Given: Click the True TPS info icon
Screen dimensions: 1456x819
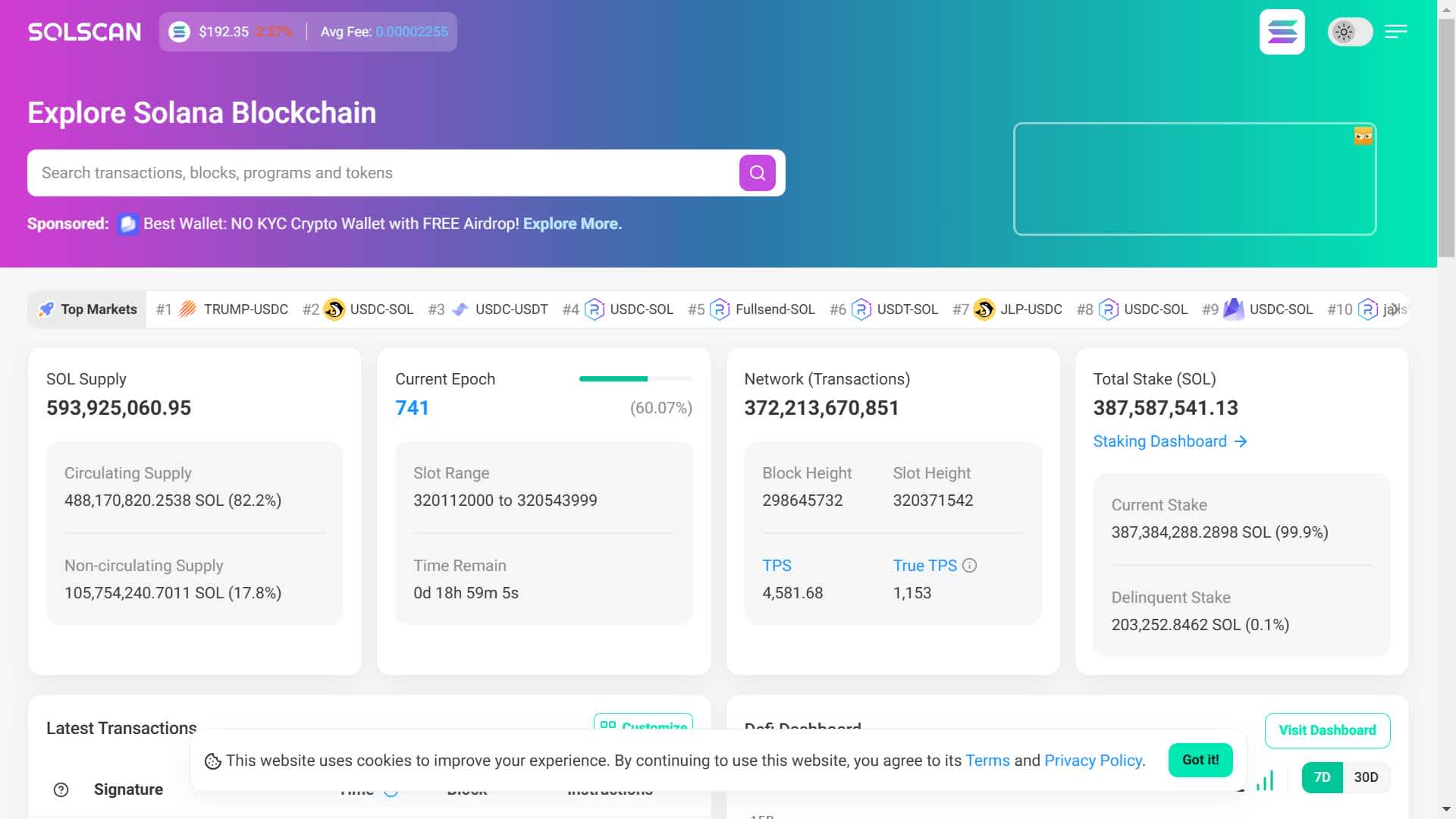Looking at the screenshot, I should [x=969, y=566].
